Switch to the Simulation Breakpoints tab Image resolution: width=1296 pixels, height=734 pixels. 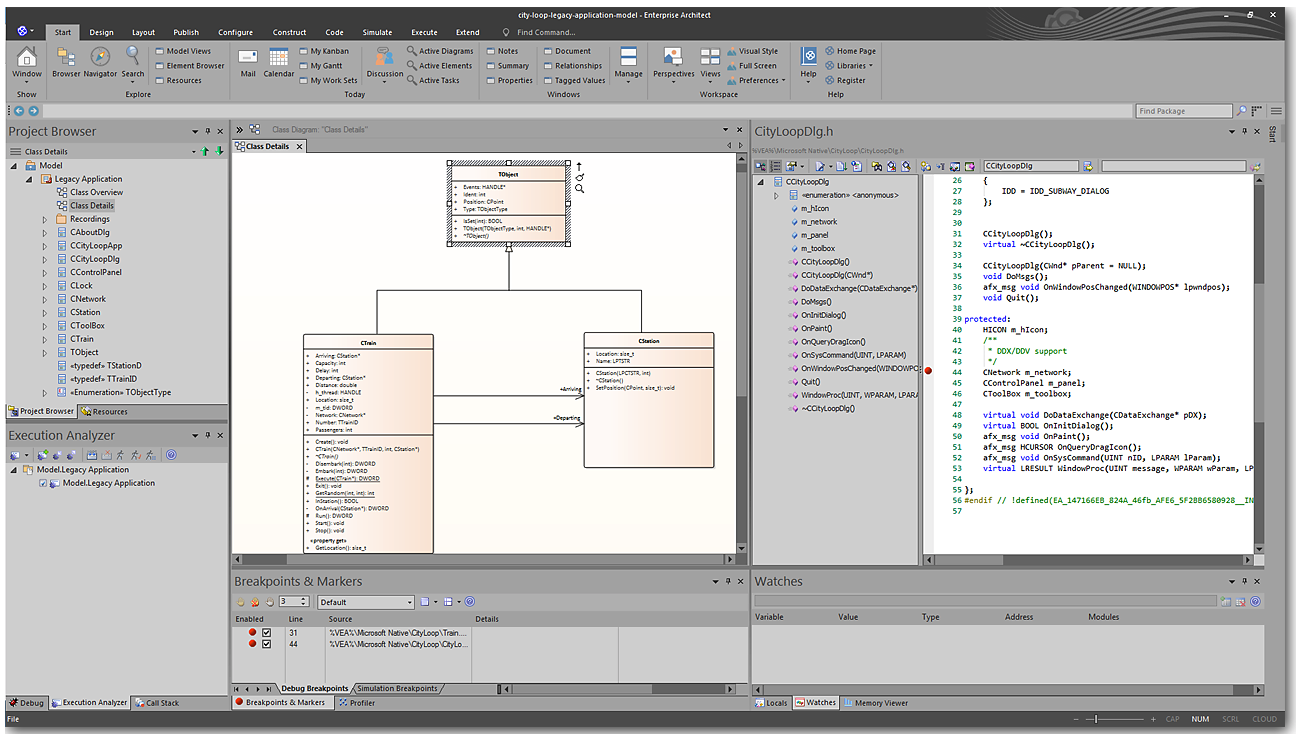[397, 689]
